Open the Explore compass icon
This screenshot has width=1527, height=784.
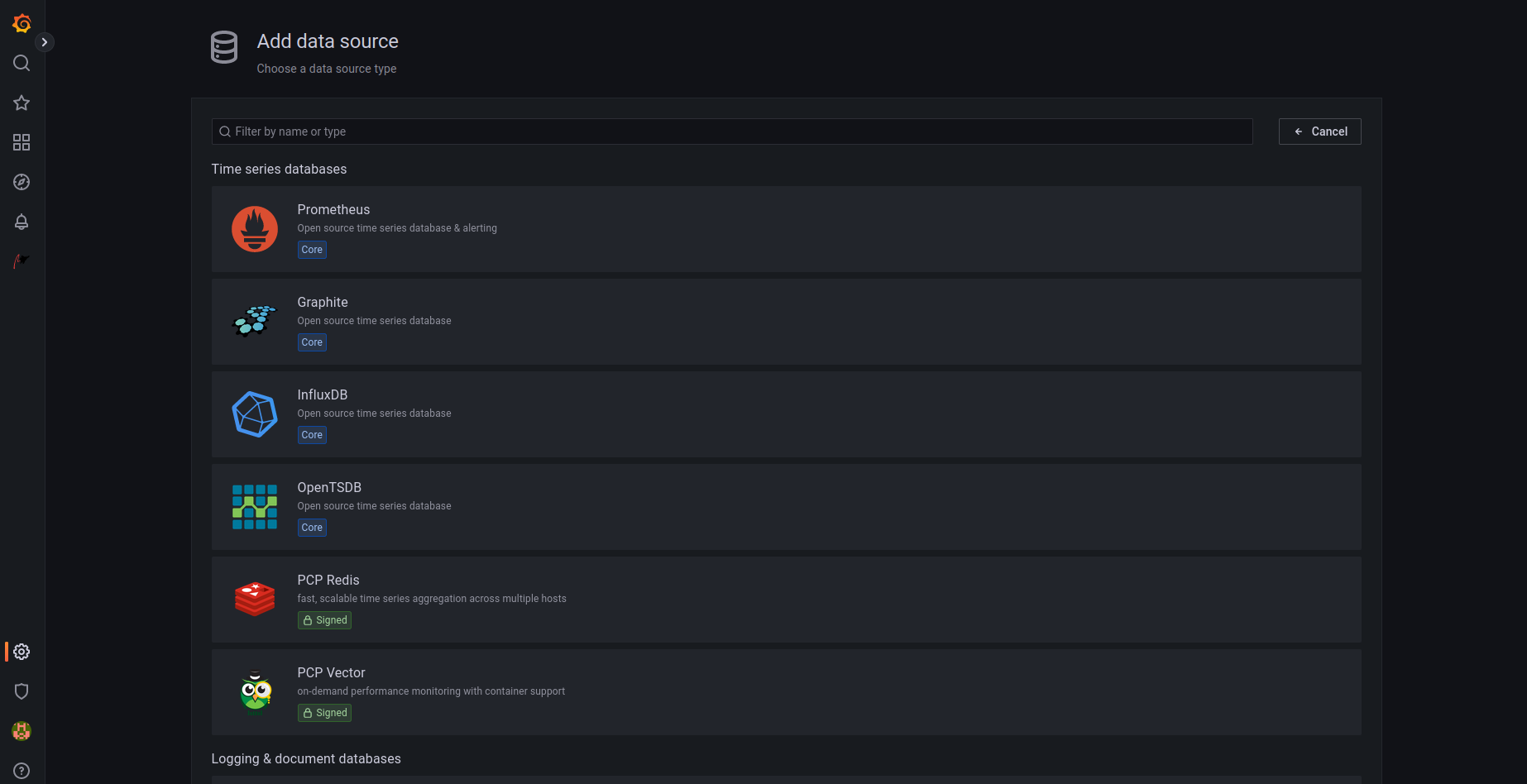(x=22, y=182)
